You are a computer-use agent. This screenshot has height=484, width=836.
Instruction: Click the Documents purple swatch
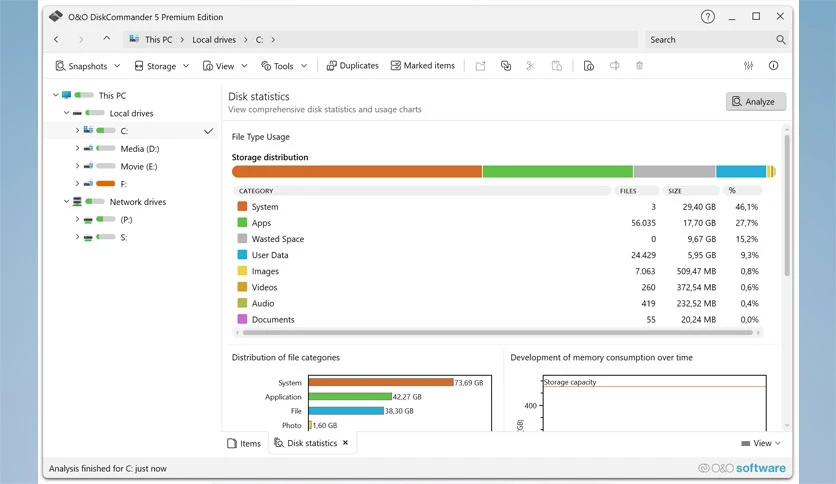tap(242, 319)
